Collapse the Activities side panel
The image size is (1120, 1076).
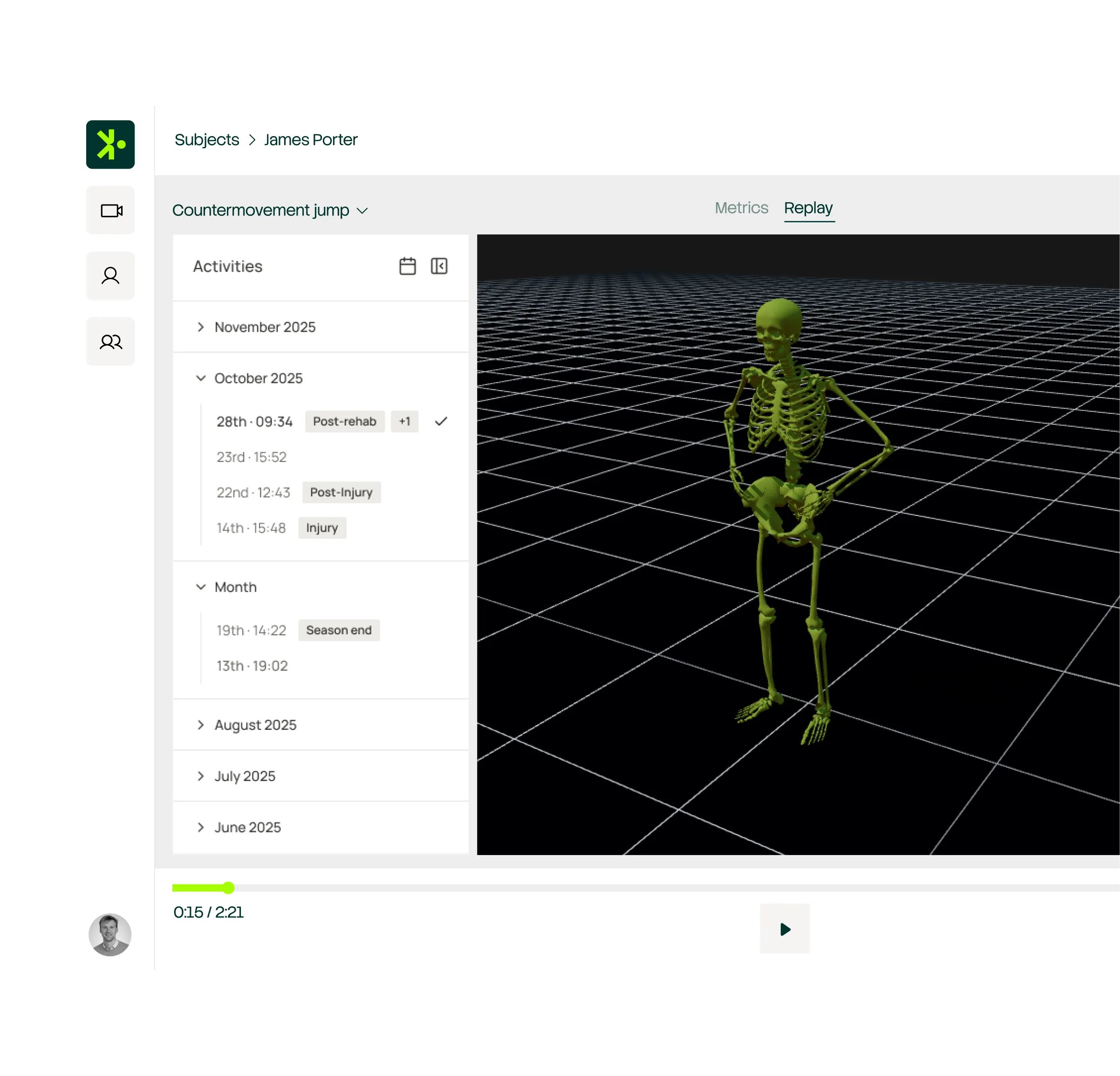click(x=439, y=266)
